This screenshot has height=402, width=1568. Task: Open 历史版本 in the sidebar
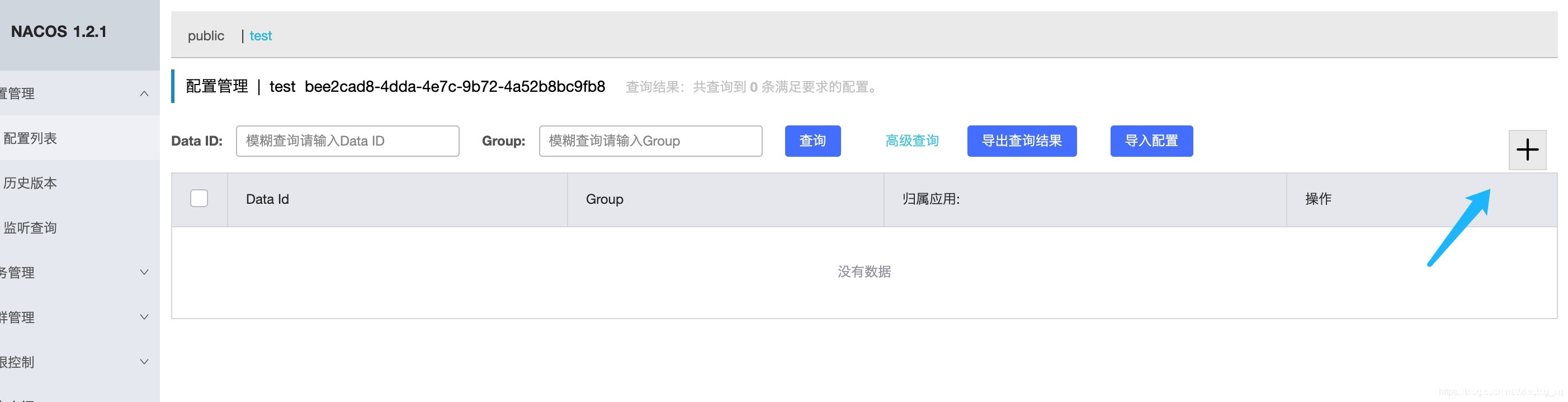30,183
